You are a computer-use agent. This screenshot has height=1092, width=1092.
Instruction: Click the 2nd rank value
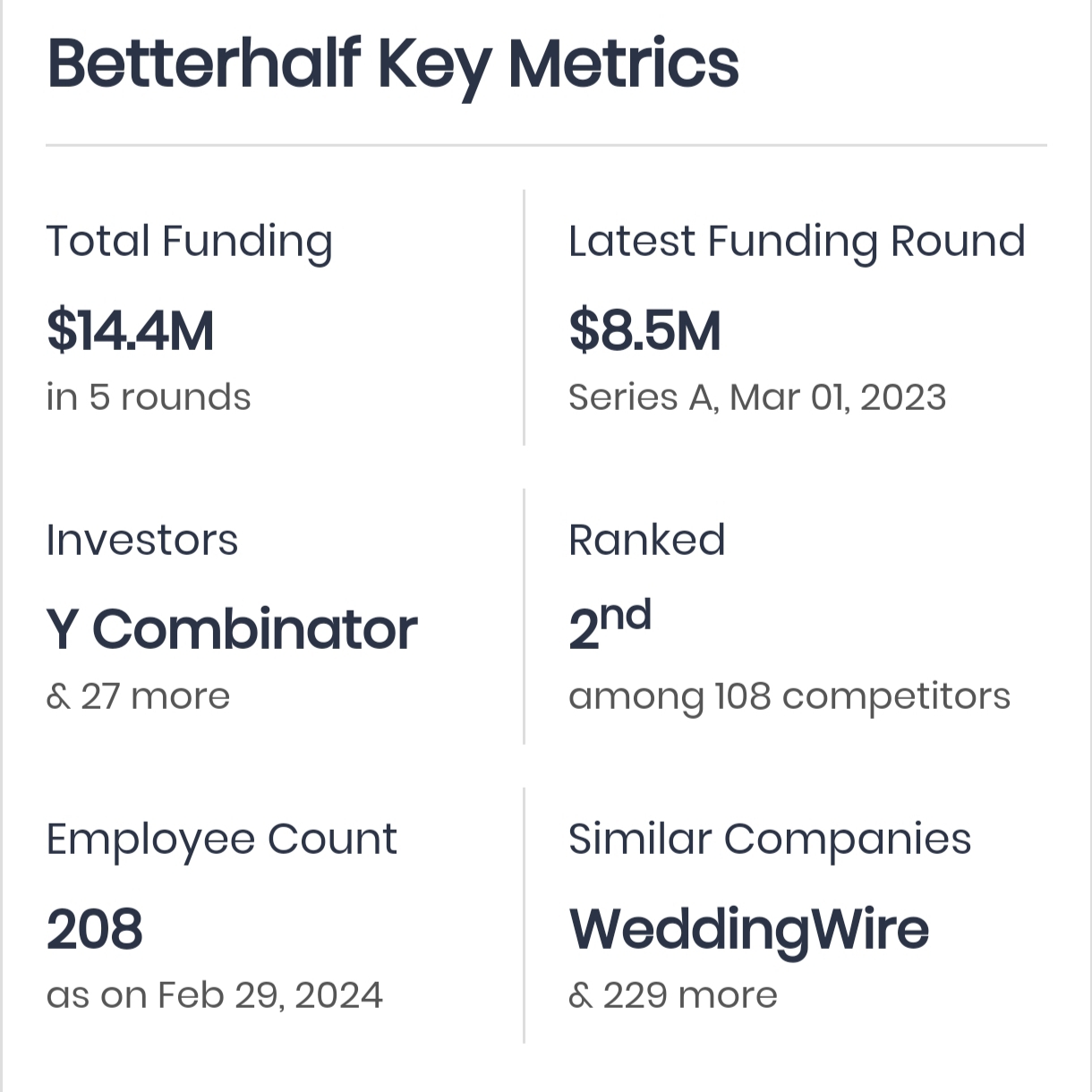pyautogui.click(x=610, y=626)
